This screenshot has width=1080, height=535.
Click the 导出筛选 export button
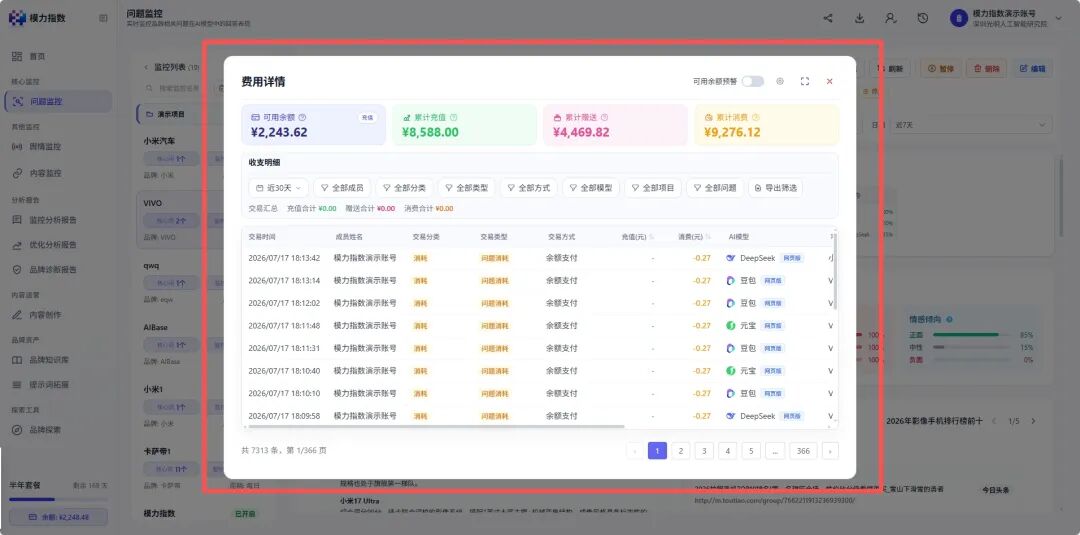pos(775,188)
